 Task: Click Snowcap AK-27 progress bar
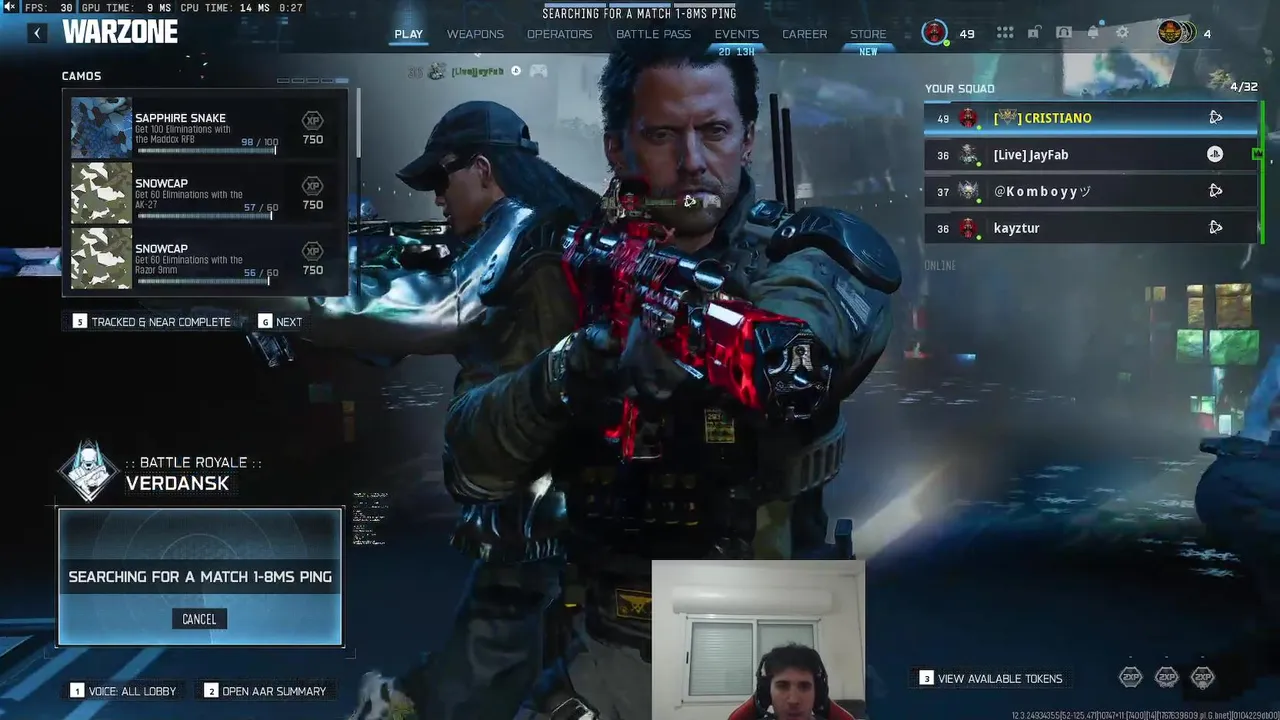204,215
